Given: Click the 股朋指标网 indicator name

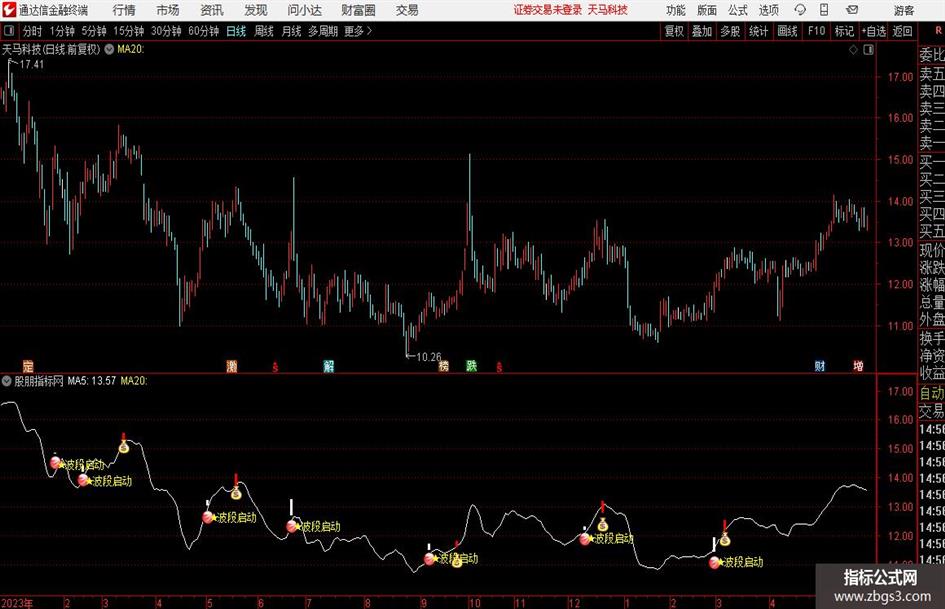Looking at the screenshot, I should [x=39, y=380].
